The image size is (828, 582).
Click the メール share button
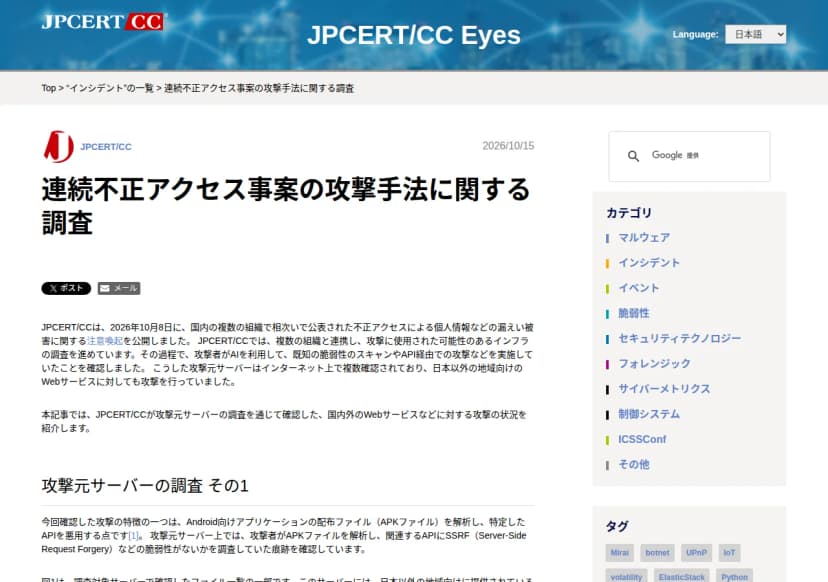click(119, 288)
